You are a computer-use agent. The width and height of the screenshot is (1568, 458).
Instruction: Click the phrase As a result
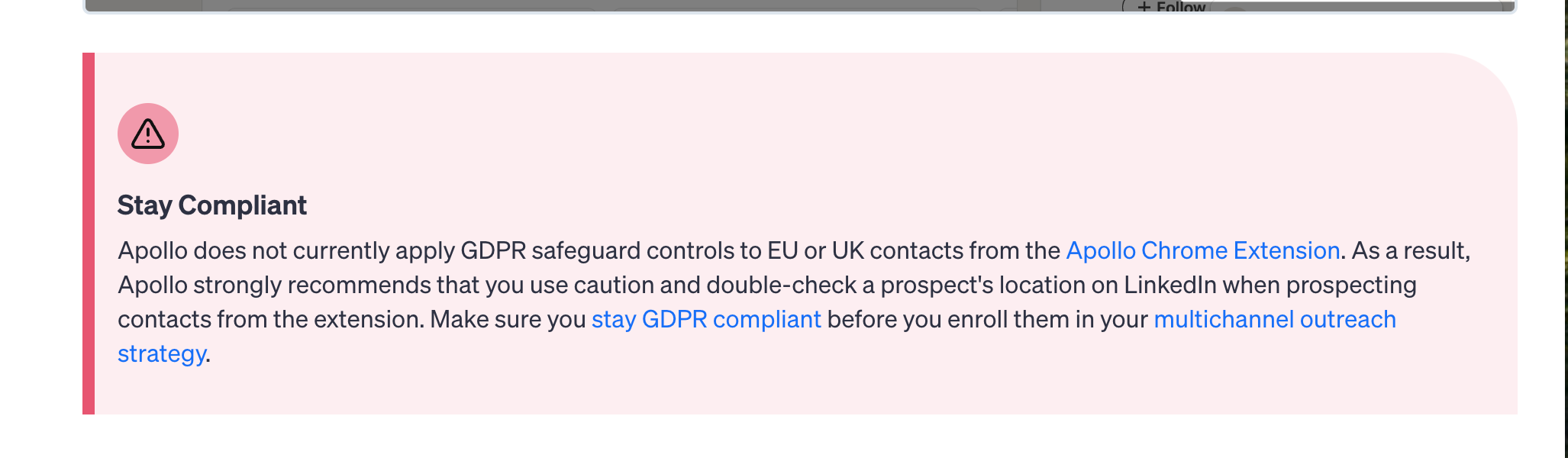tap(1409, 250)
